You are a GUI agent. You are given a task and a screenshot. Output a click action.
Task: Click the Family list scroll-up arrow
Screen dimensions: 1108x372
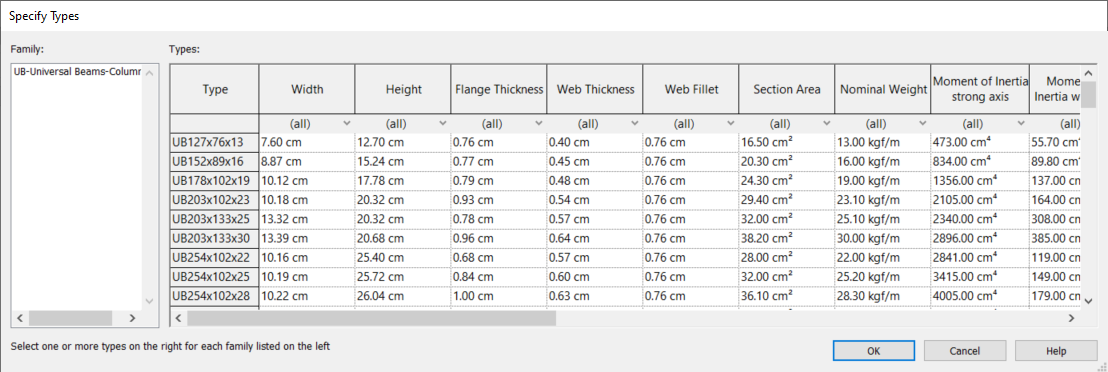[149, 72]
